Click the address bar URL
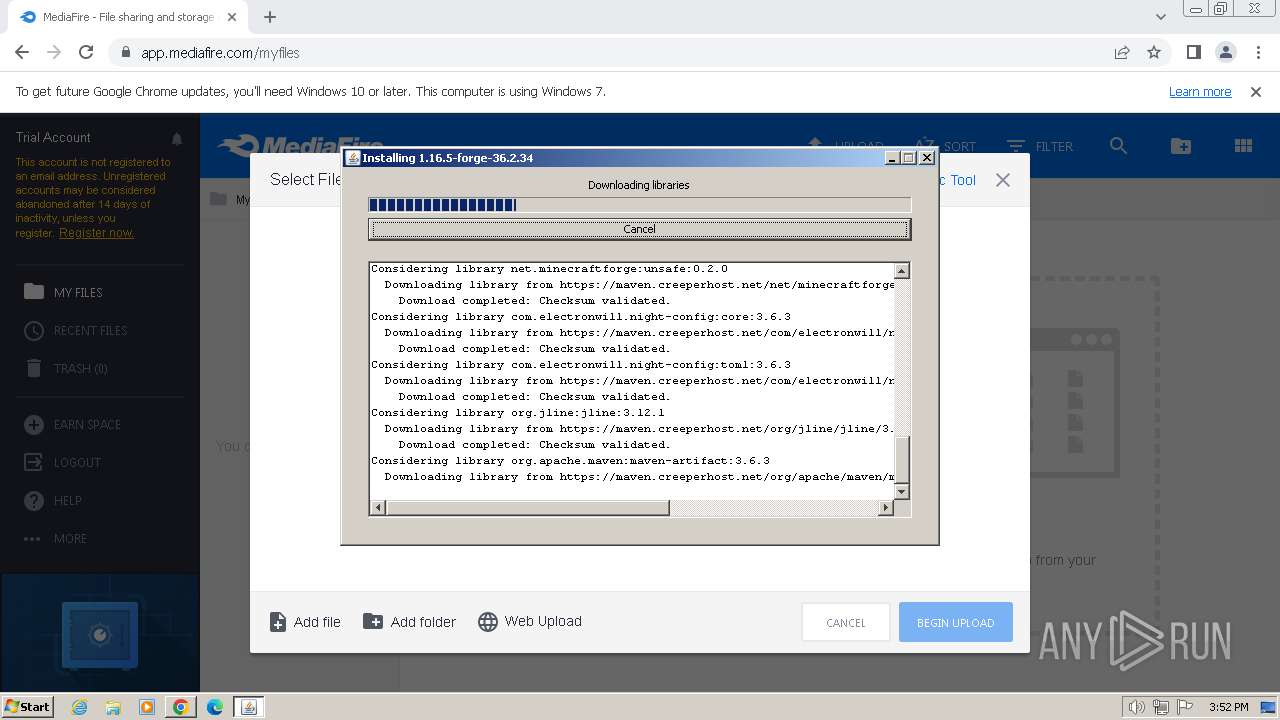 coord(220,53)
